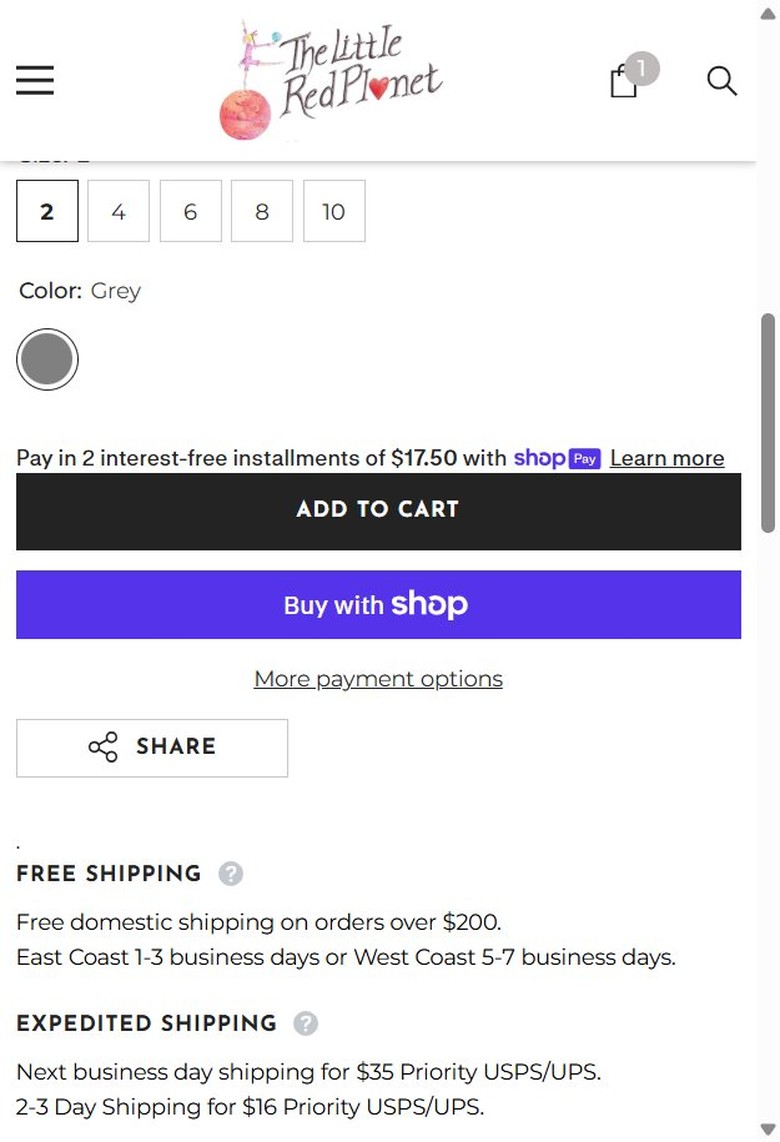The height and width of the screenshot is (1142, 780).
Task: Open the search magnifier icon
Action: pyautogui.click(x=722, y=81)
